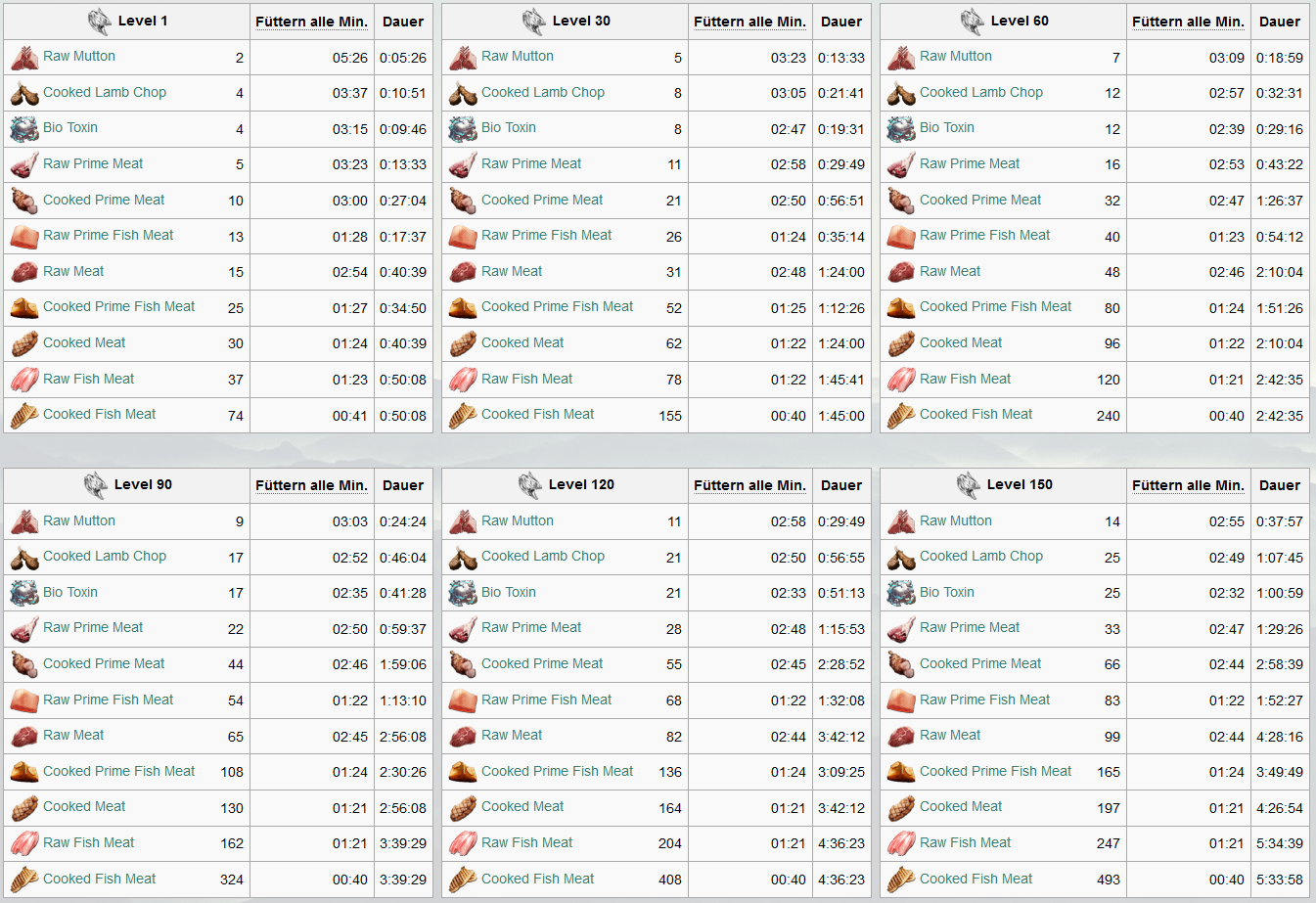Click the creature icon beside Level 1
1316x903 pixels.
[99, 22]
